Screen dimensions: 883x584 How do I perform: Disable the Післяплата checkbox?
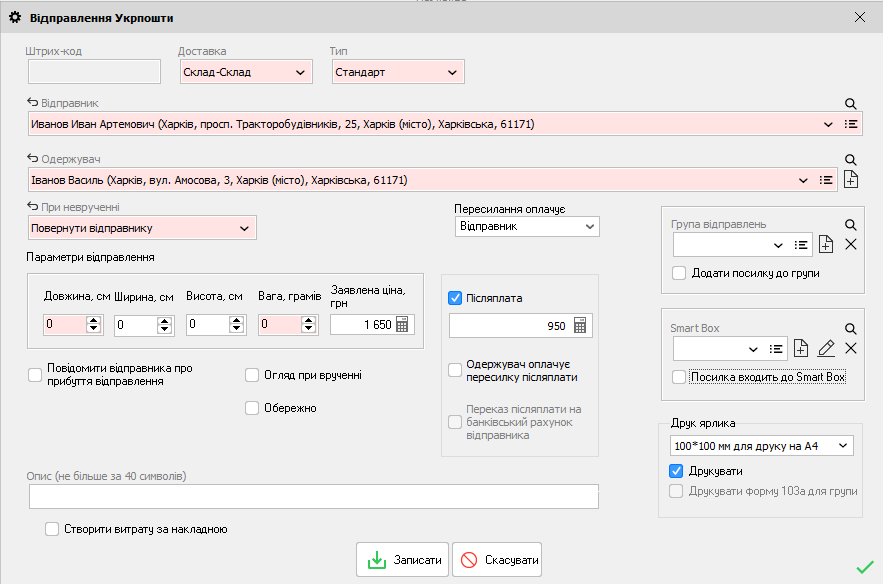pos(456,298)
